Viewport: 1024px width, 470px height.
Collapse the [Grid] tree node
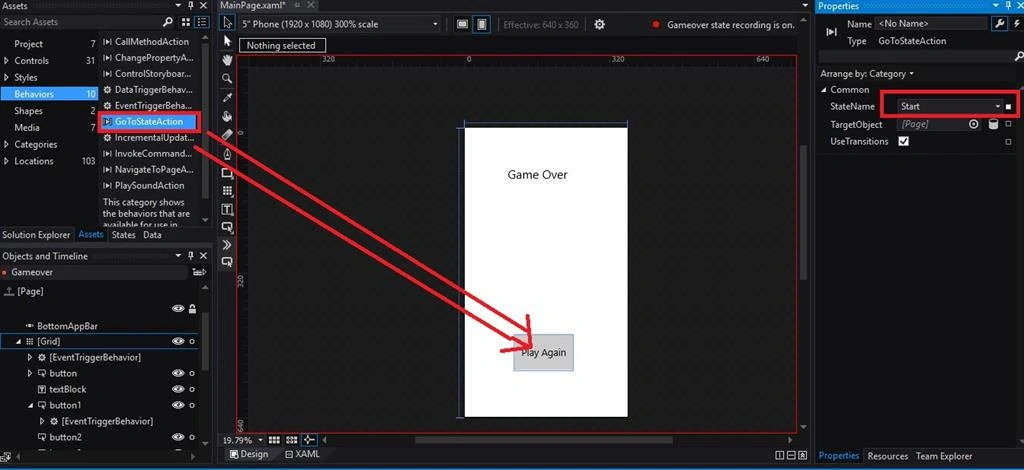click(18, 341)
